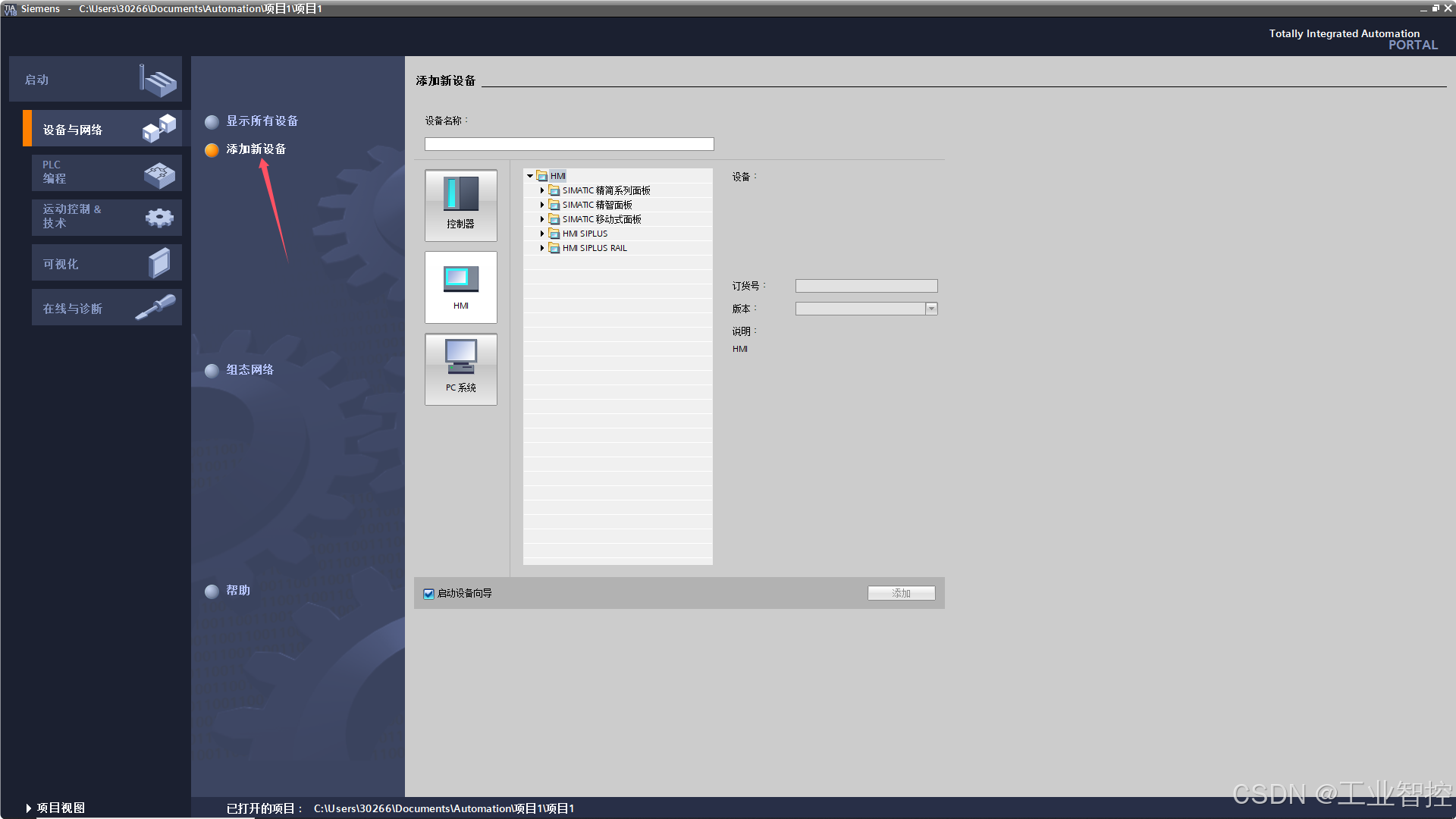Select the HMI device category icon
This screenshot has height=819, width=1456.
pos(460,286)
